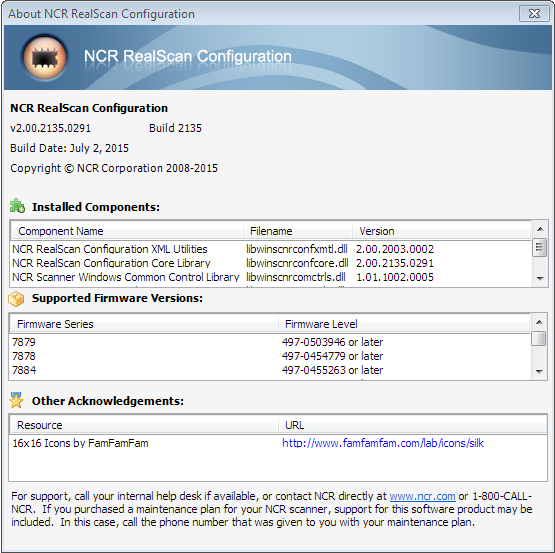Screen dimensions: 555x553
Task: Click firmware level 497-0503946 or later
Action: point(332,342)
